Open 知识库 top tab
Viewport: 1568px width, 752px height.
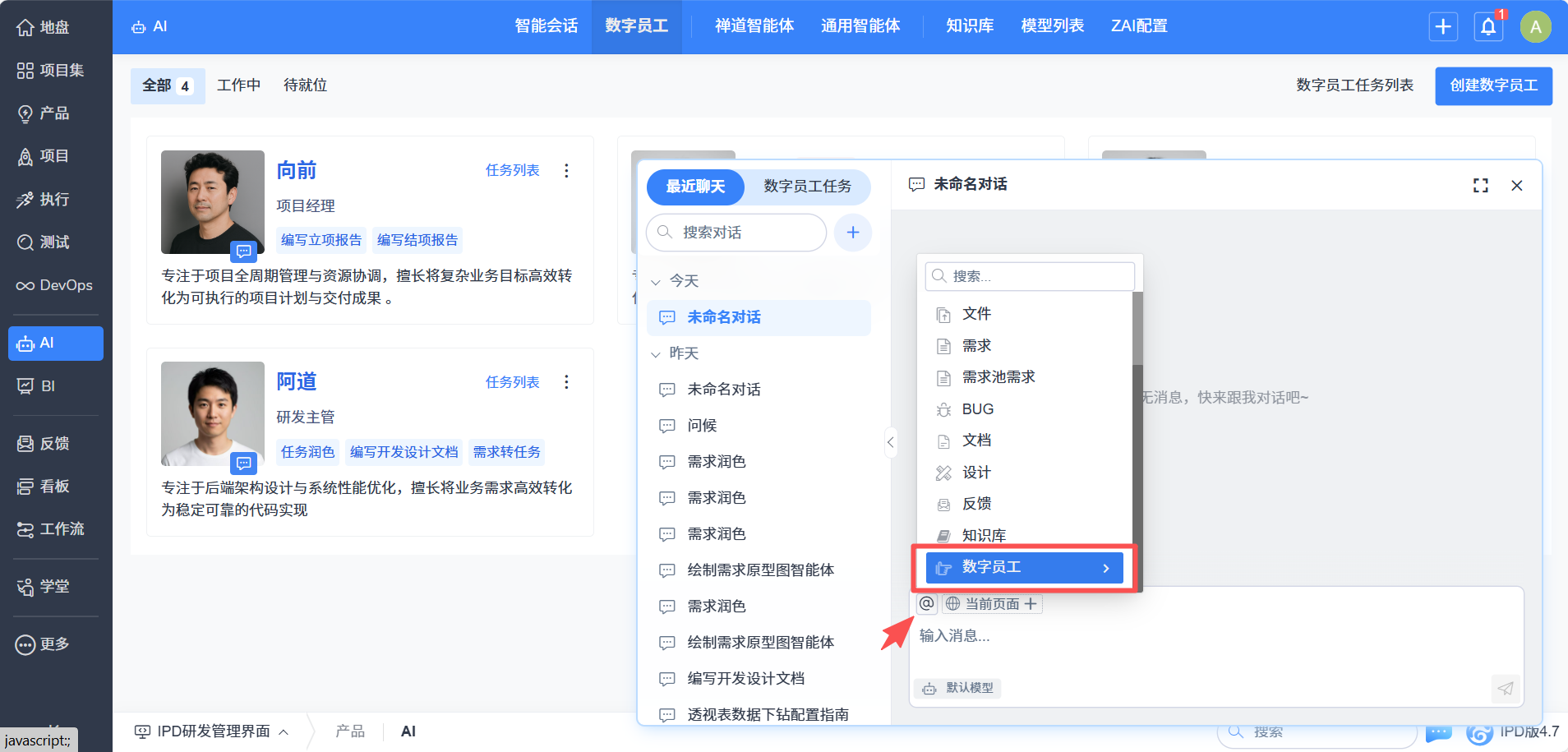970,26
